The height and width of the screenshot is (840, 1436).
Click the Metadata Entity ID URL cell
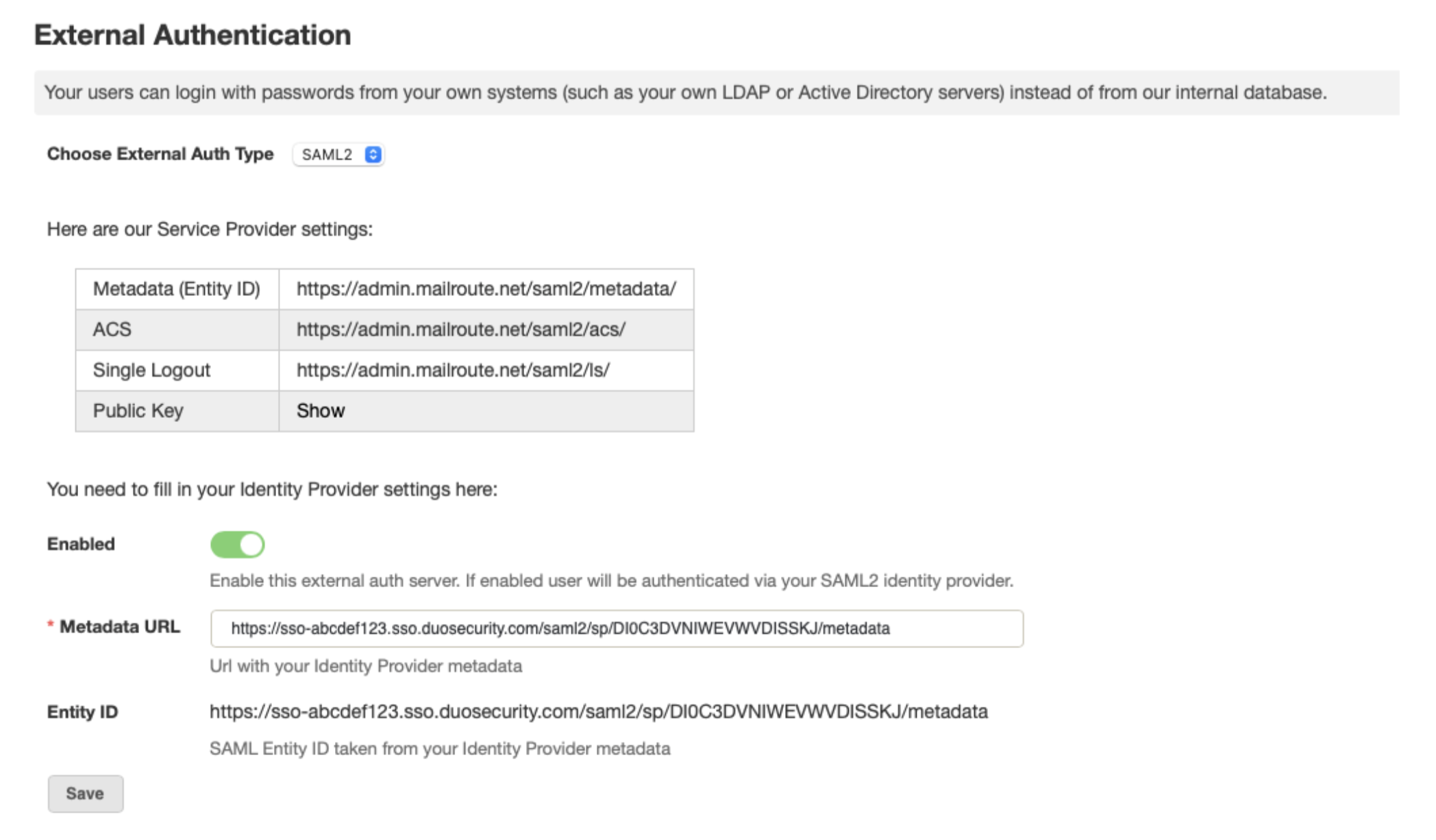click(486, 288)
